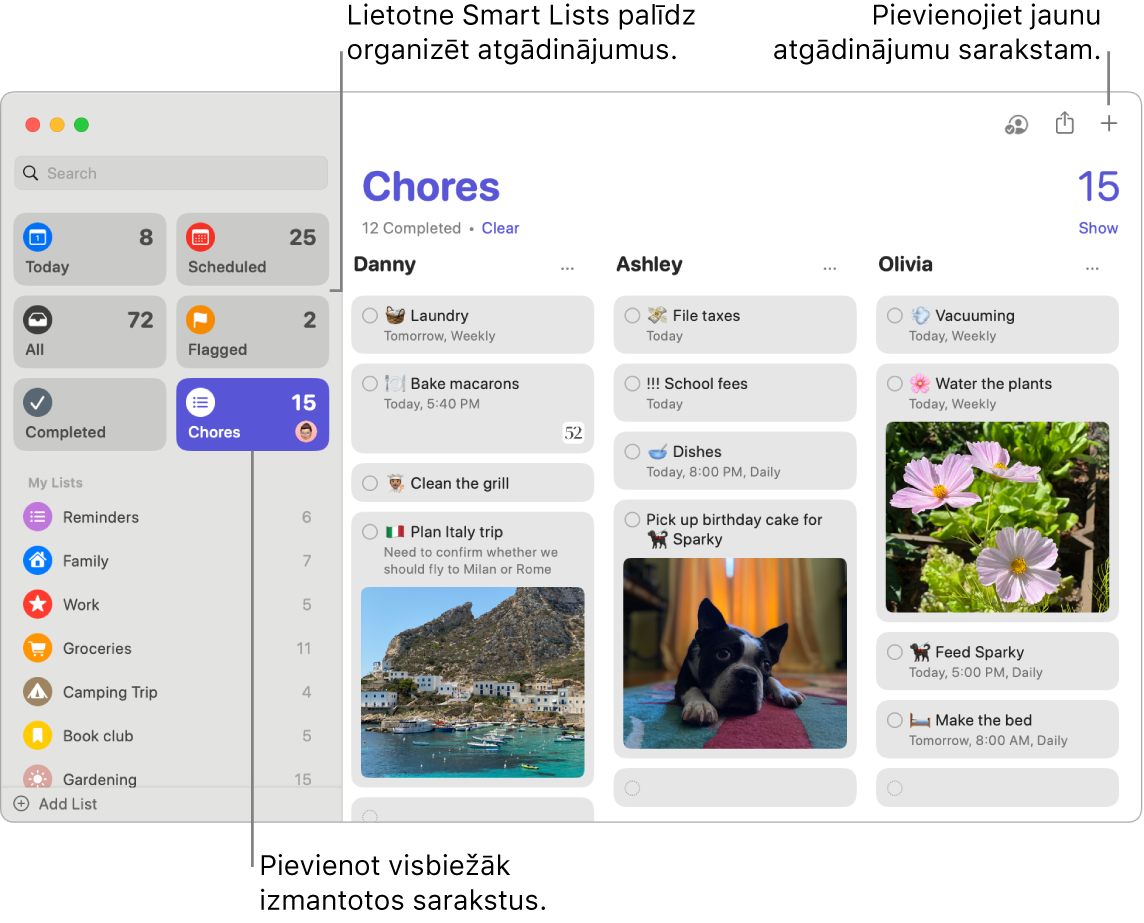Click the dog photo on Sparky's reminder
Screen dimensions: 1144x923
(x=734, y=653)
